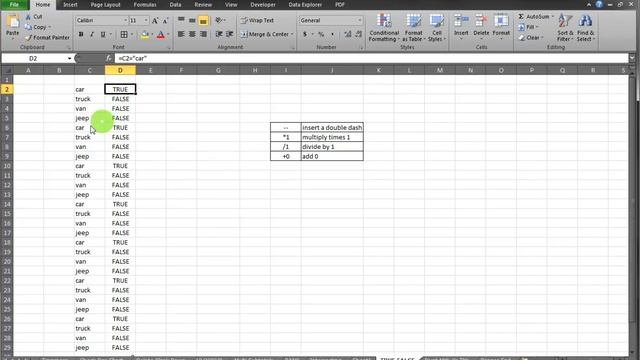The image size is (640, 360).
Task: Switch to the Formulas tab
Action: 145,5
